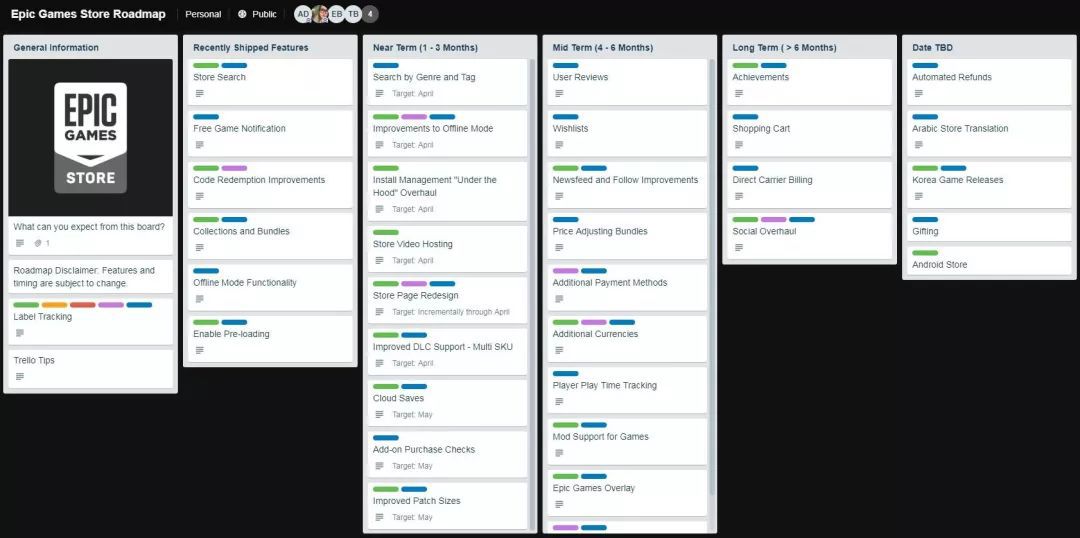This screenshot has height=538, width=1080.
Task: Click the member photo avatar
Action: click(x=320, y=14)
